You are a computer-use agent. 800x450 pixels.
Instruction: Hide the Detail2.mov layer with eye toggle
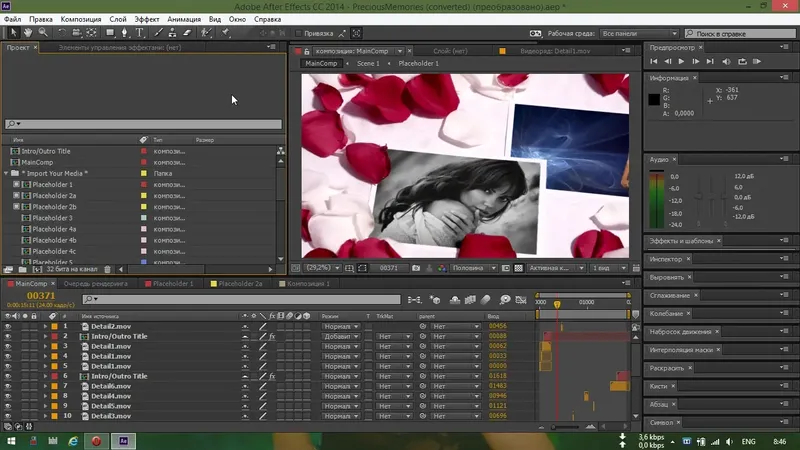[x=8, y=326]
